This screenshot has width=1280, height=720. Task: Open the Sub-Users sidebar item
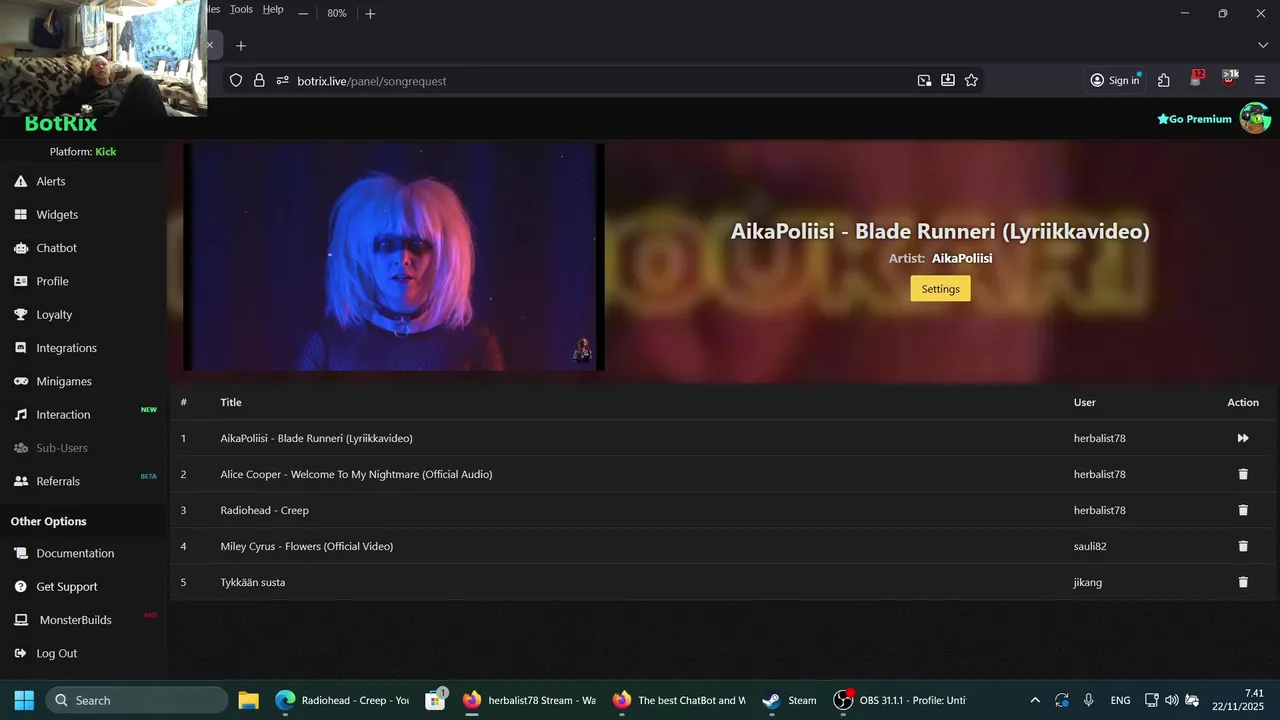tap(62, 448)
